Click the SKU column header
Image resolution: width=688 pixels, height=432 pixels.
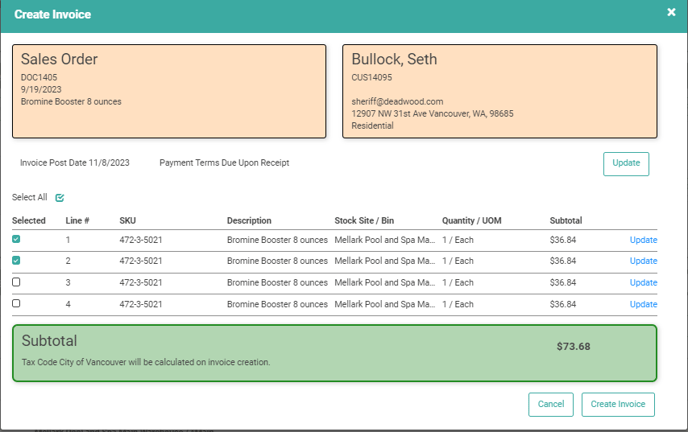[x=127, y=220]
